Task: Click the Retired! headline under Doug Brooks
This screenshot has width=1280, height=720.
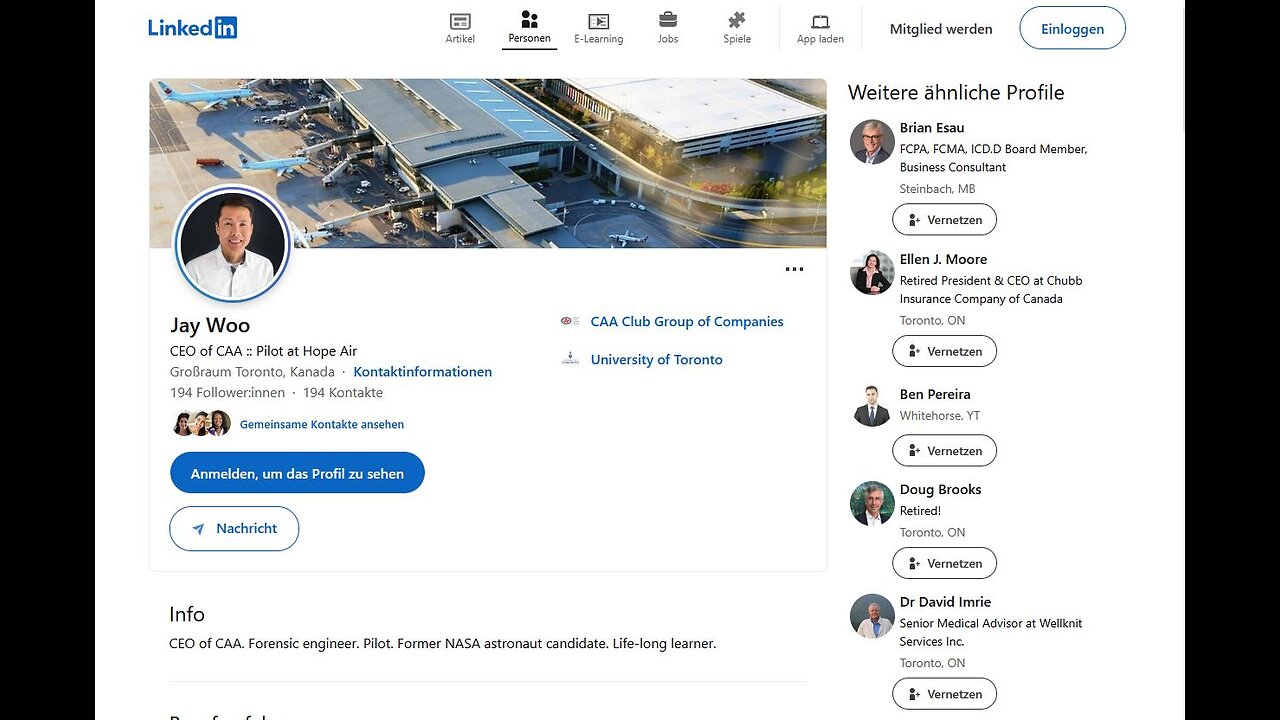Action: point(920,511)
